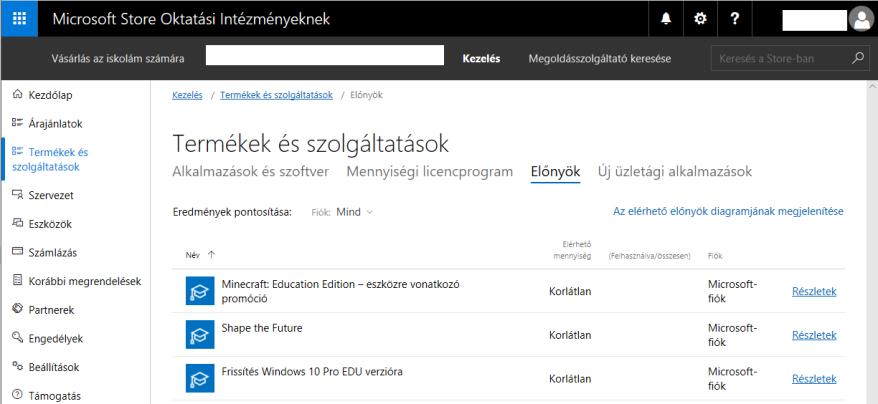
Task: Open Részletek for Windows 10 Pro EDU
Action: pos(814,379)
